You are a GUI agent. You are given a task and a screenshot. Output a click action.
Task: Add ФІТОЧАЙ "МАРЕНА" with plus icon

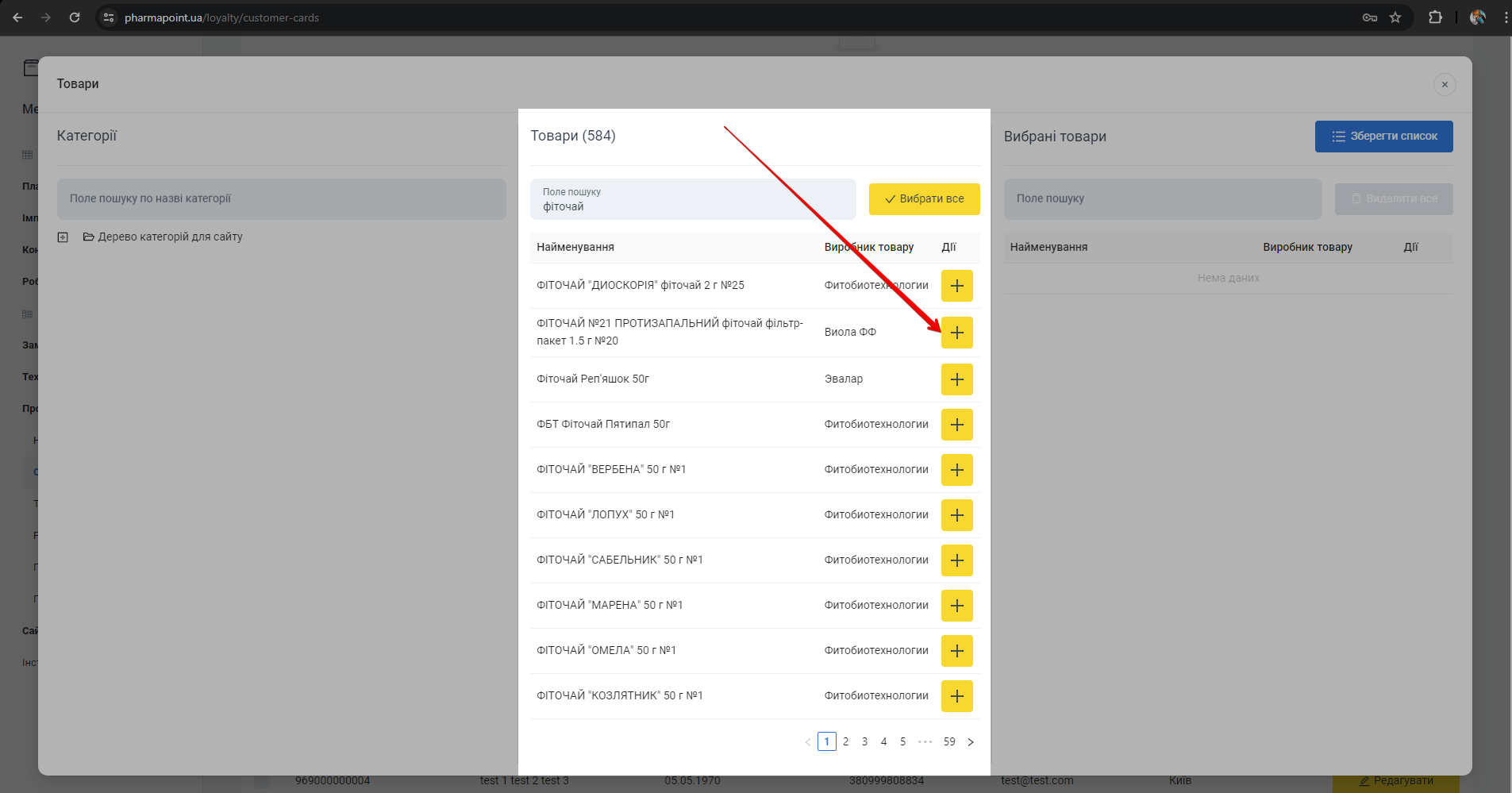pyautogui.click(x=956, y=606)
